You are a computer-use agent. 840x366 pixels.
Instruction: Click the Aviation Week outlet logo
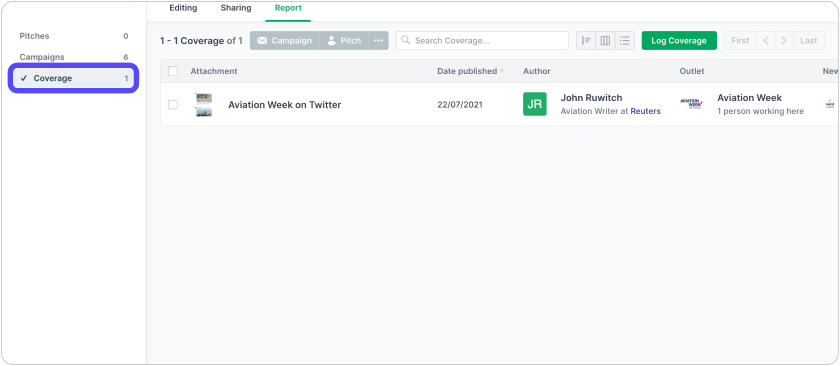(x=691, y=103)
